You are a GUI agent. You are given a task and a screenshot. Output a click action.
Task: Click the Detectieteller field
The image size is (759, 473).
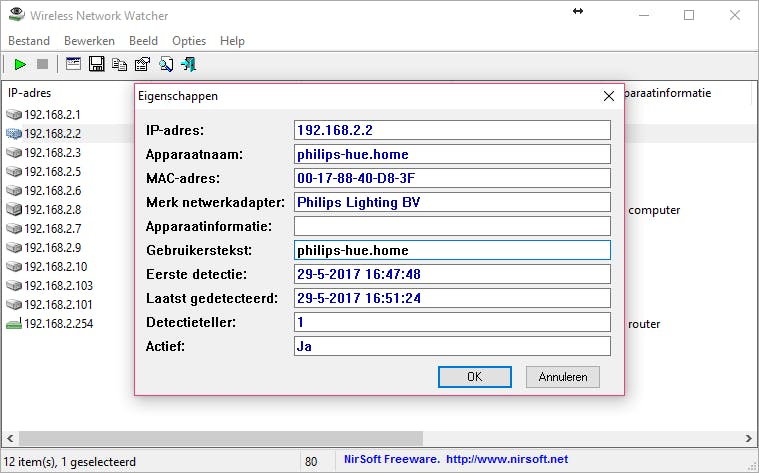pyautogui.click(x=452, y=322)
